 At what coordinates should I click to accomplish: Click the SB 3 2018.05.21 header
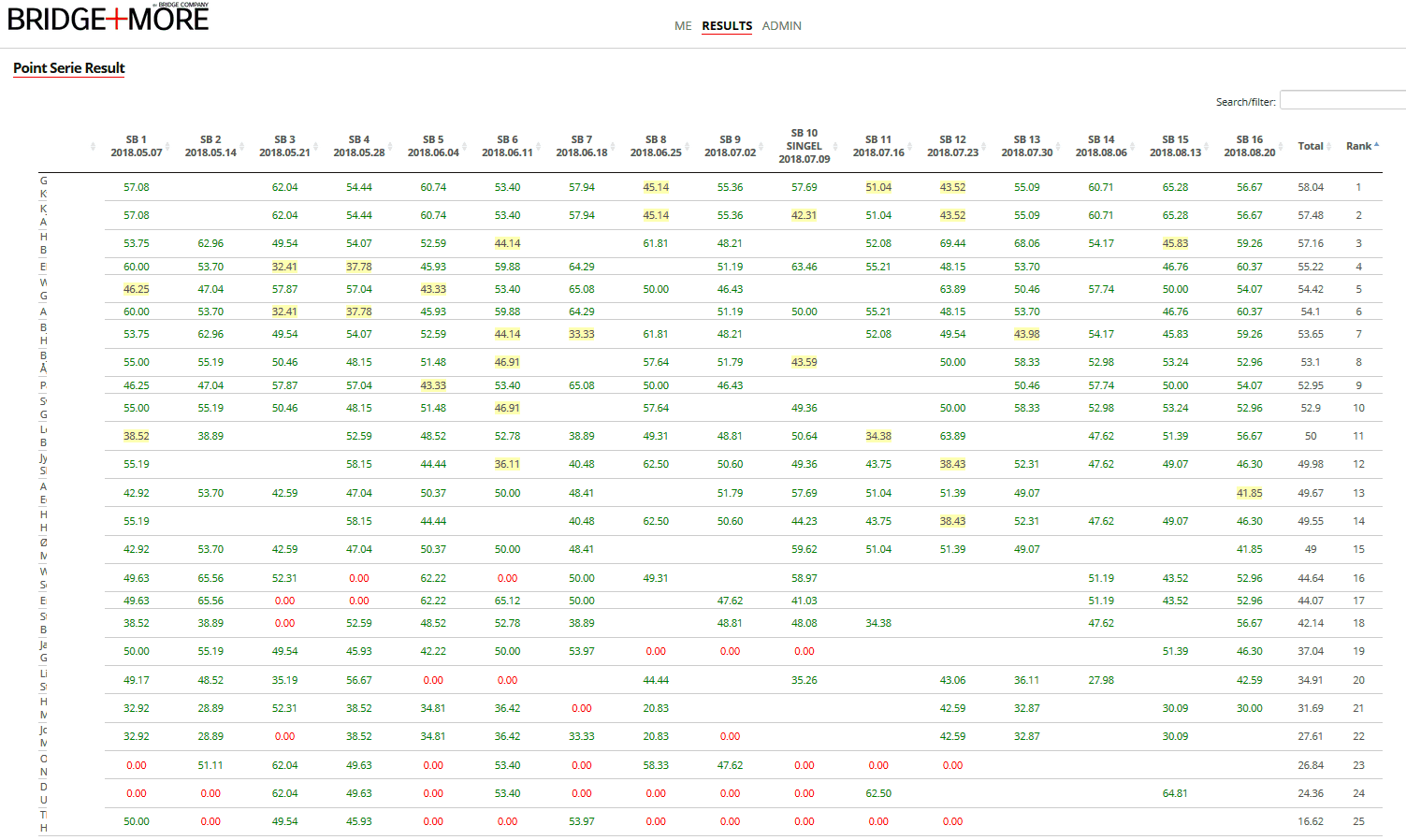(x=284, y=146)
